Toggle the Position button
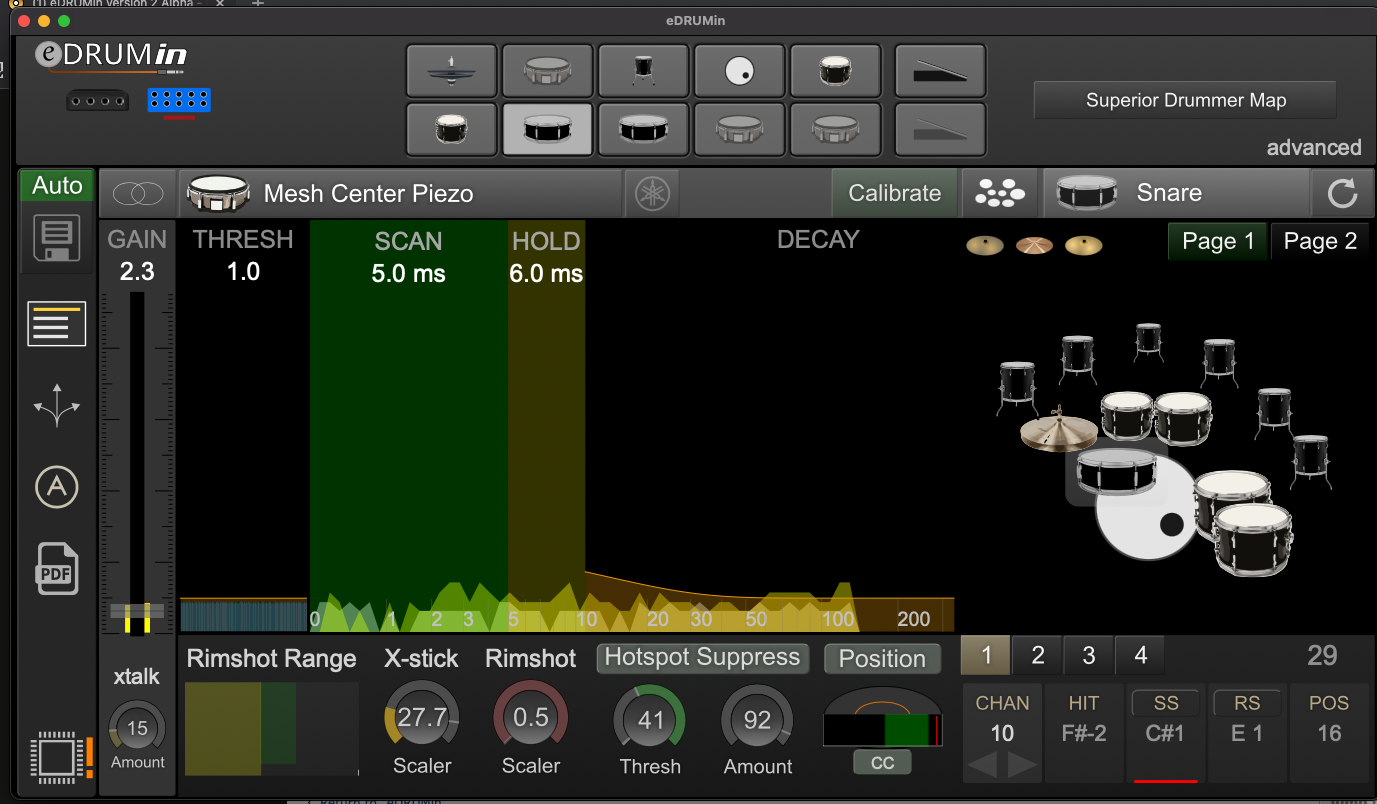Image resolution: width=1377 pixels, height=804 pixels. pos(882,659)
